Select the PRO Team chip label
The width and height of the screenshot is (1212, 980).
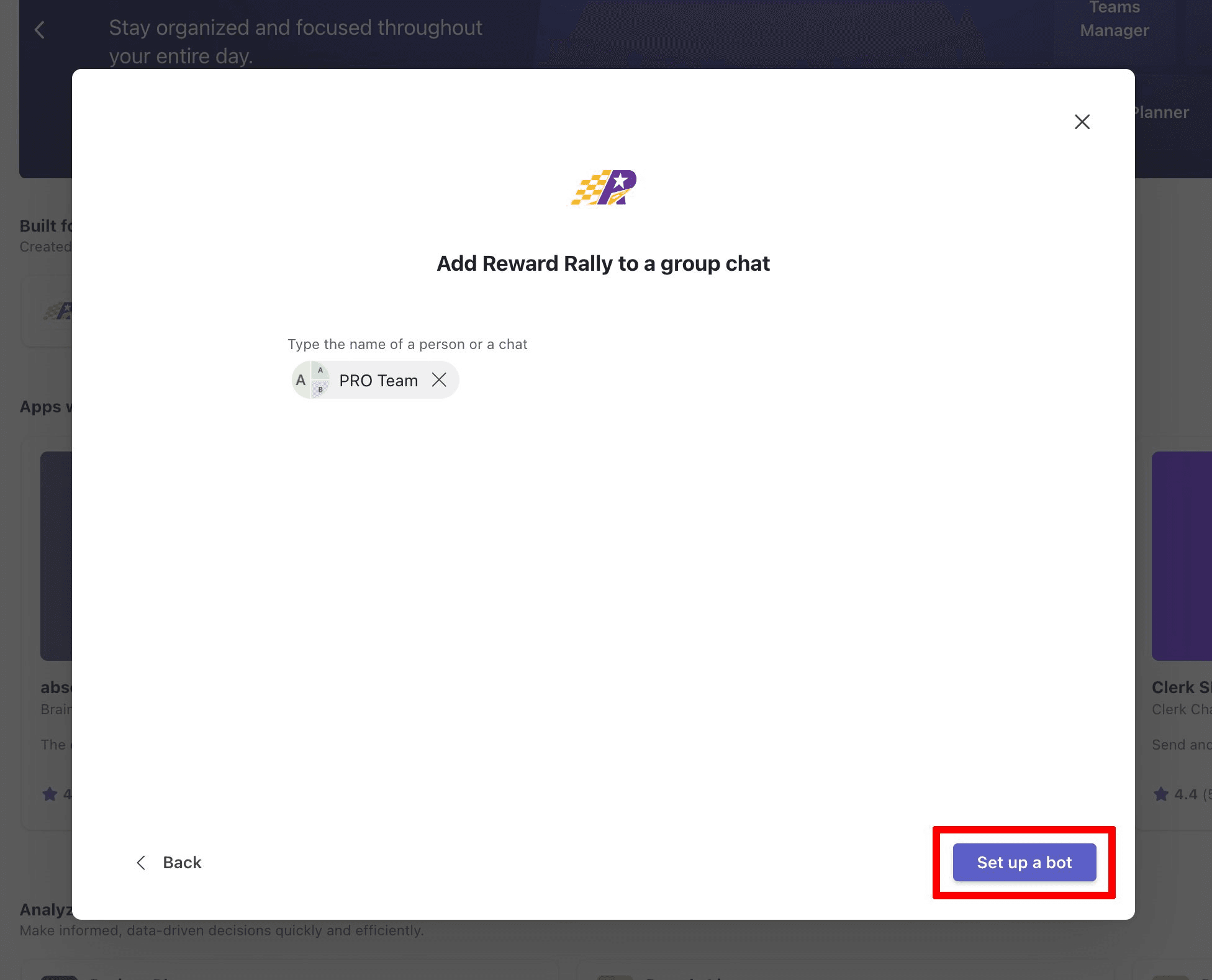(x=378, y=380)
